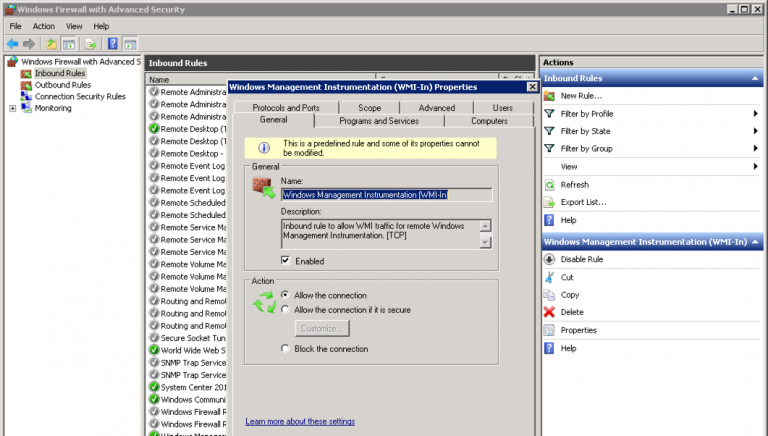Select Secure Socket Tun rule row
The width and height of the screenshot is (768, 436).
[187, 338]
